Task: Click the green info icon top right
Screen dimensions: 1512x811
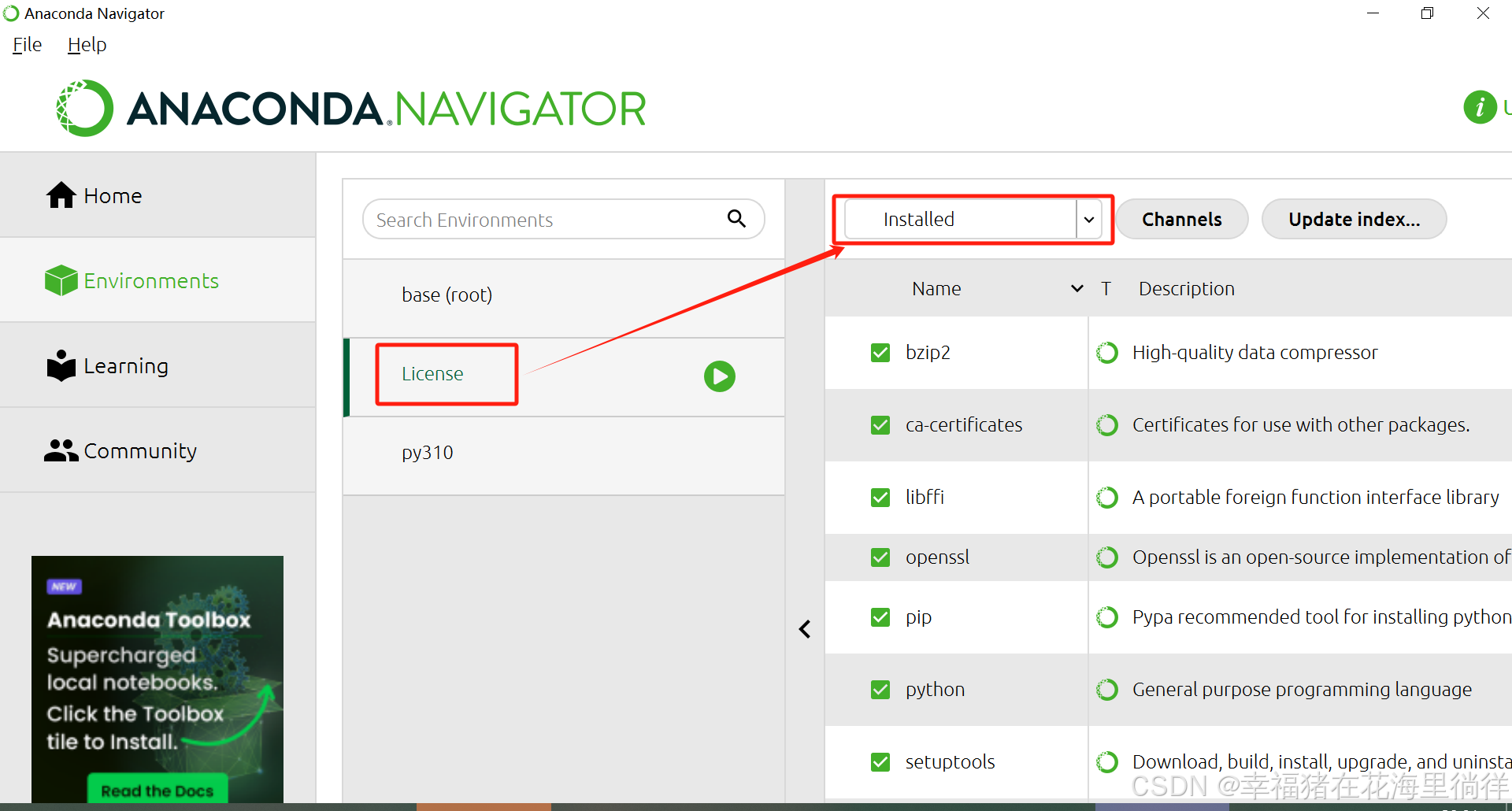Action: [1480, 107]
